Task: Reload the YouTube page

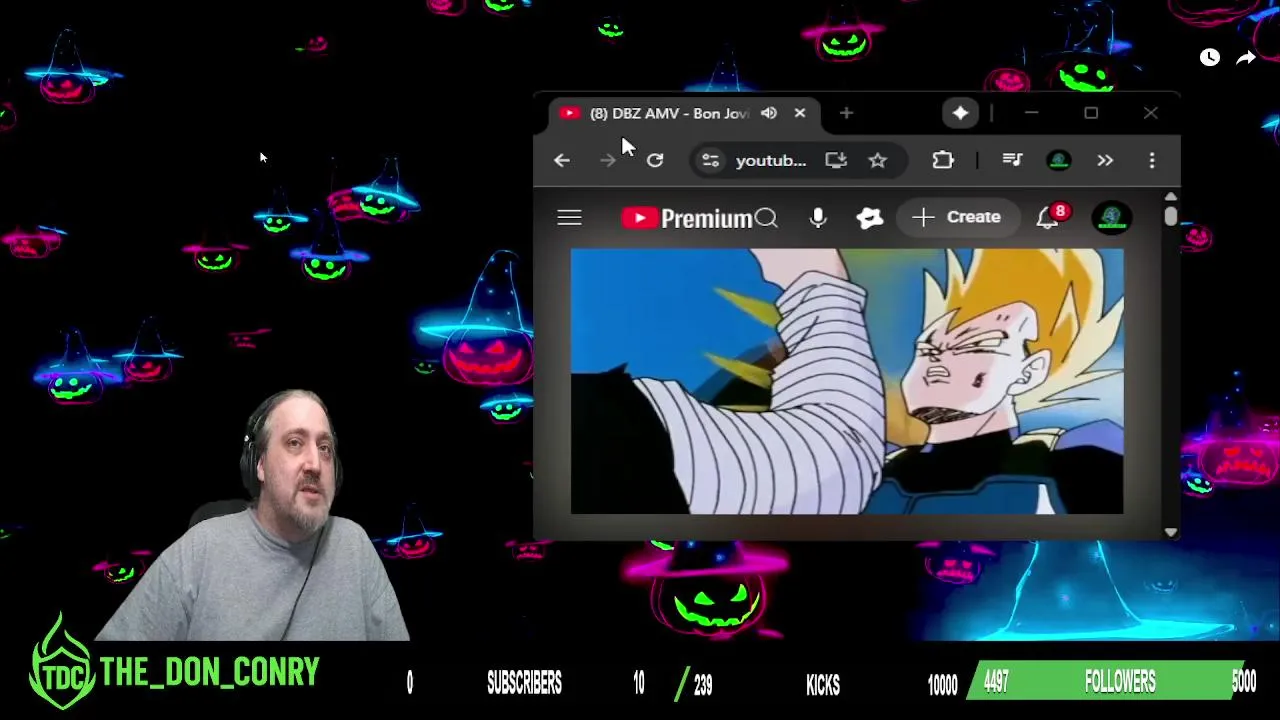Action: point(655,160)
